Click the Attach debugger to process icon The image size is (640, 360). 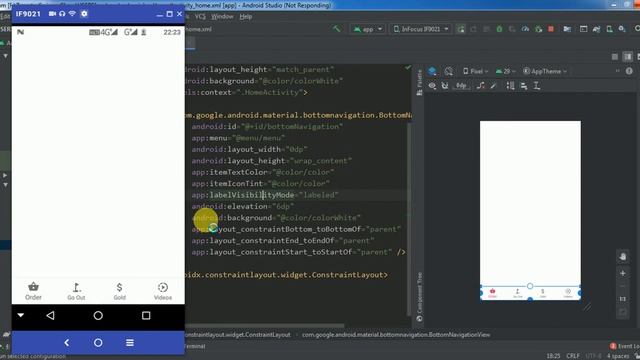pos(538,29)
